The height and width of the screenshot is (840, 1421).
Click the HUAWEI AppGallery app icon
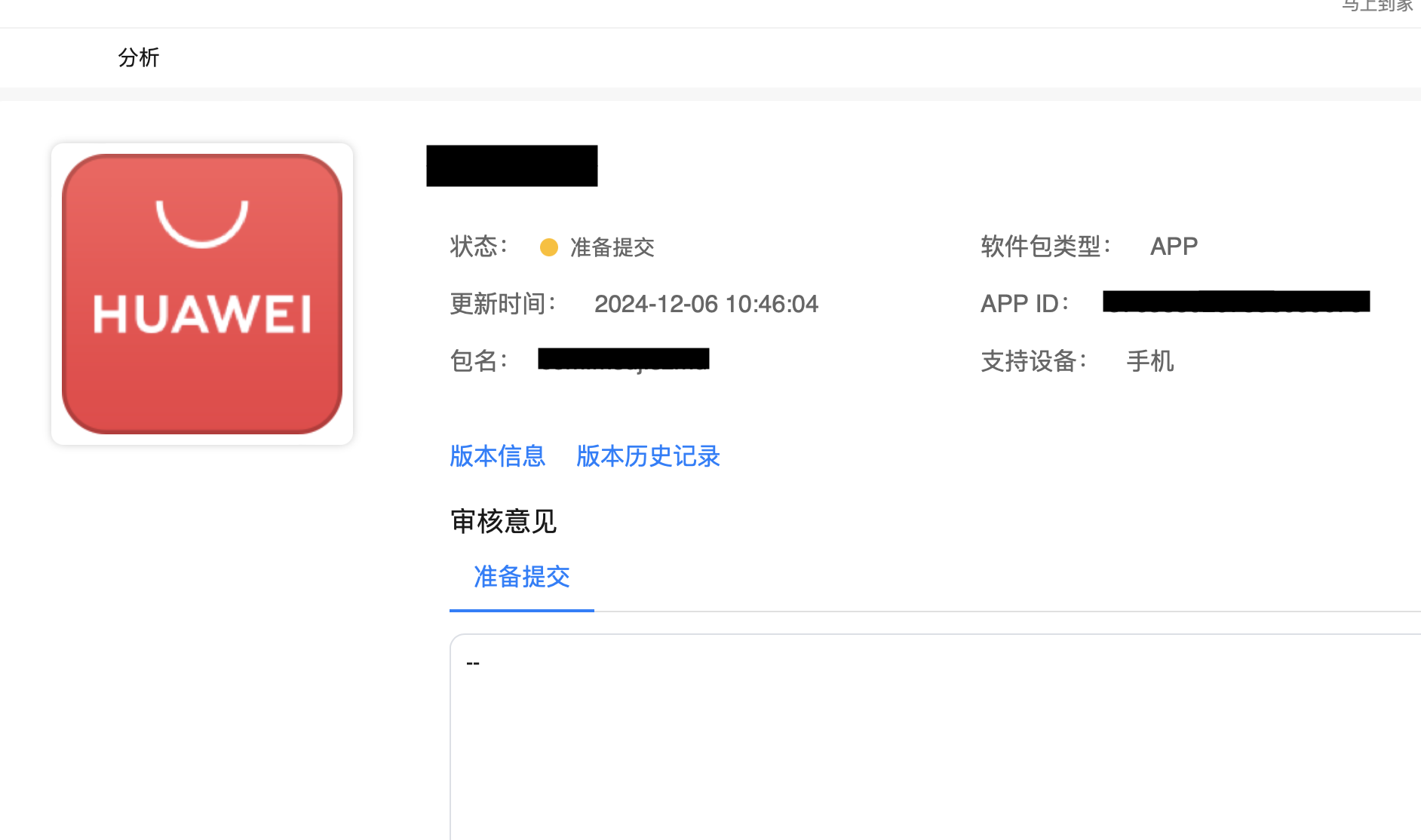[x=202, y=294]
